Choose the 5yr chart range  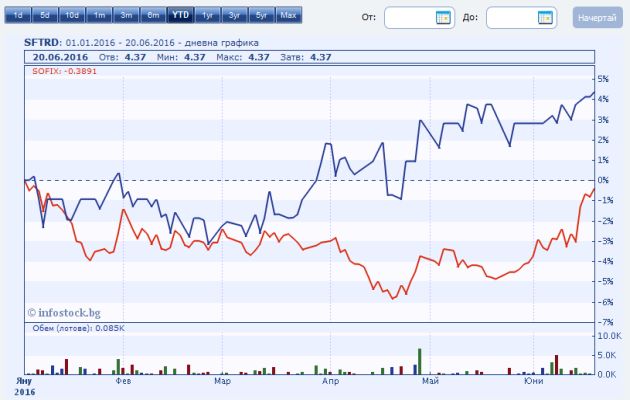coord(262,15)
